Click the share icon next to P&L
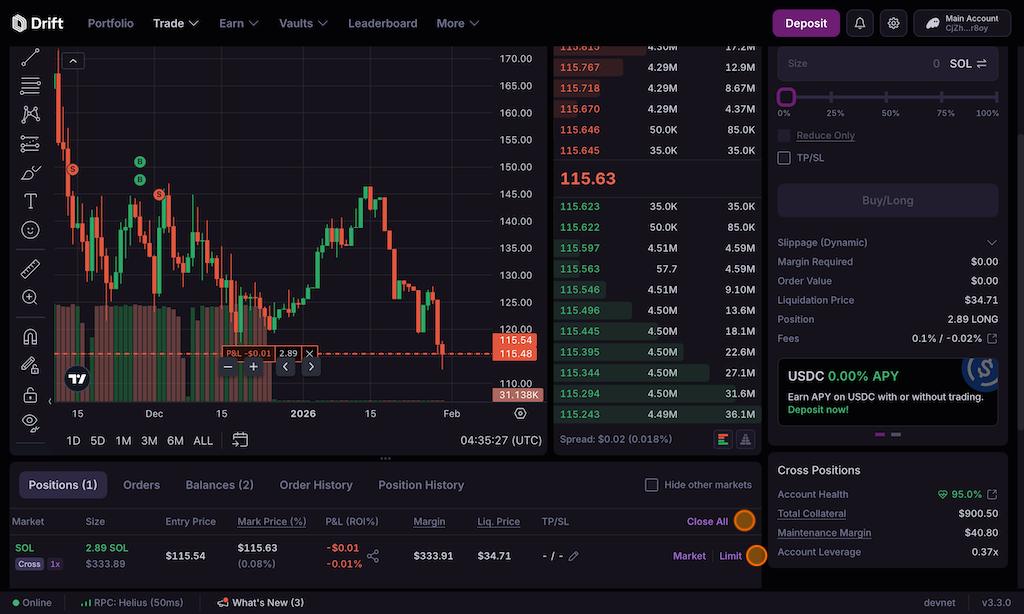The height and width of the screenshot is (614, 1024). point(373,556)
